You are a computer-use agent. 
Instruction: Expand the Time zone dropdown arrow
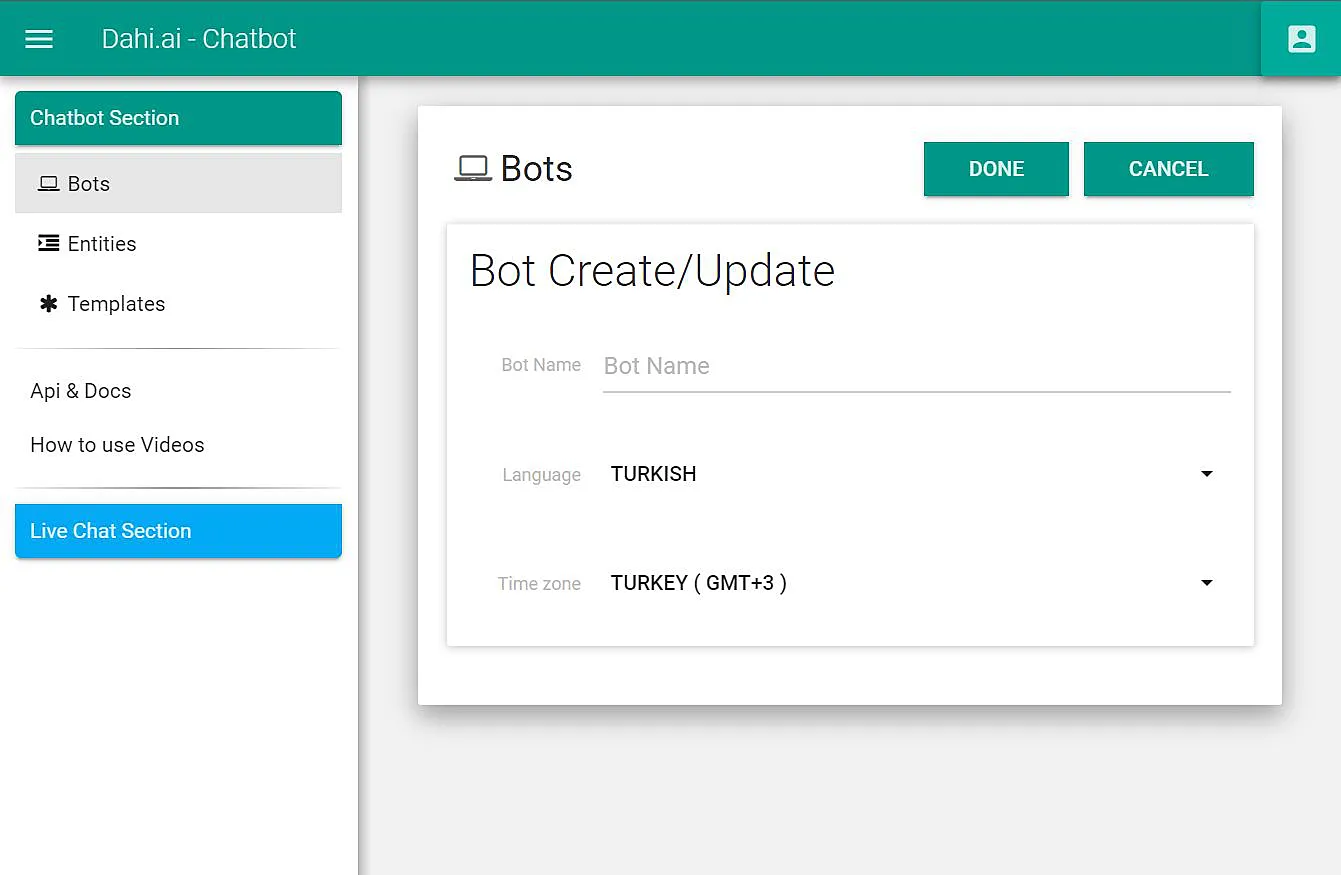[x=1206, y=583]
